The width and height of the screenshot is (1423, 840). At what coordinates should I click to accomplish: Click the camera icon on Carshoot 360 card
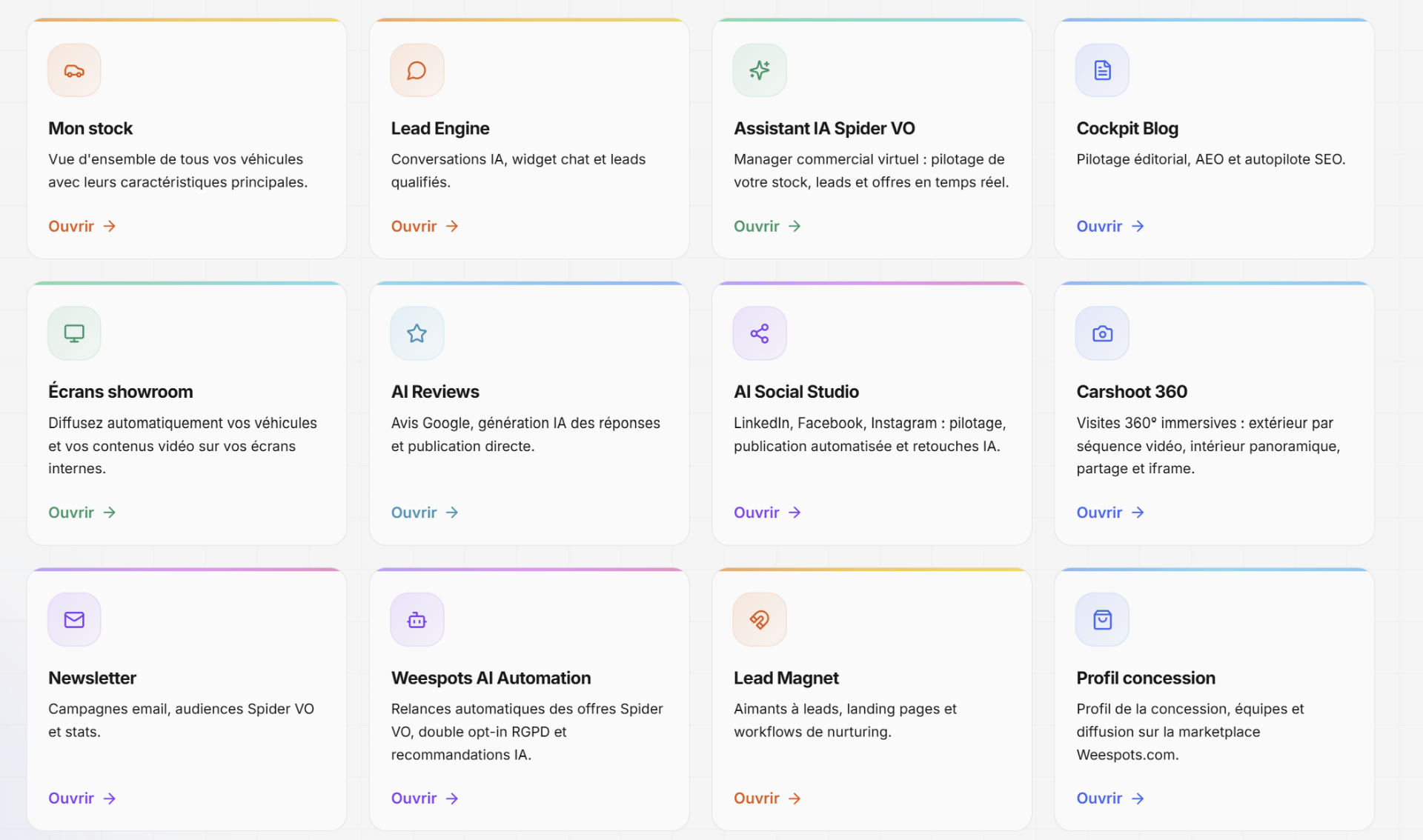(x=1102, y=333)
